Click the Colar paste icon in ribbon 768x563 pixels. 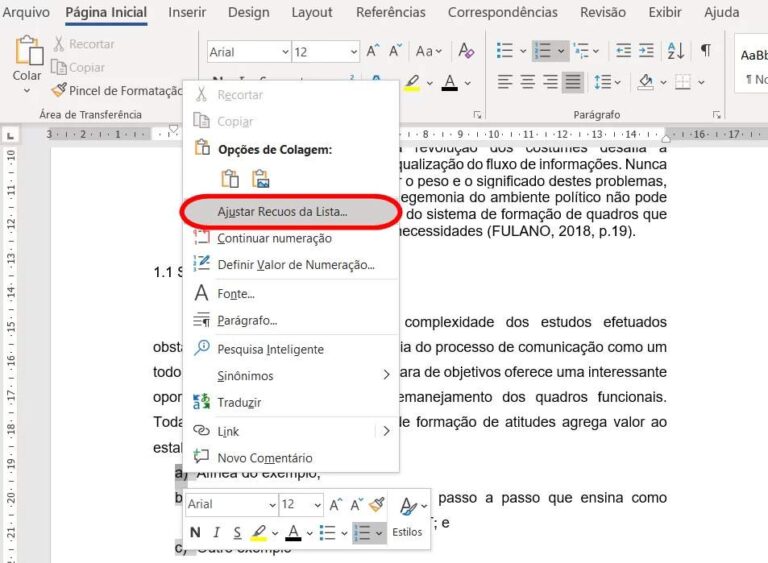click(28, 50)
